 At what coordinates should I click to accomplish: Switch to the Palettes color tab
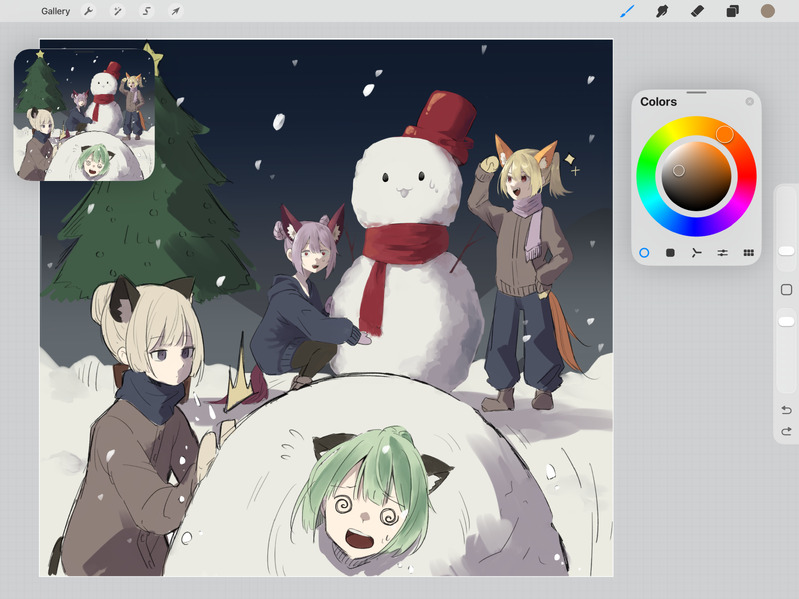[x=749, y=253]
